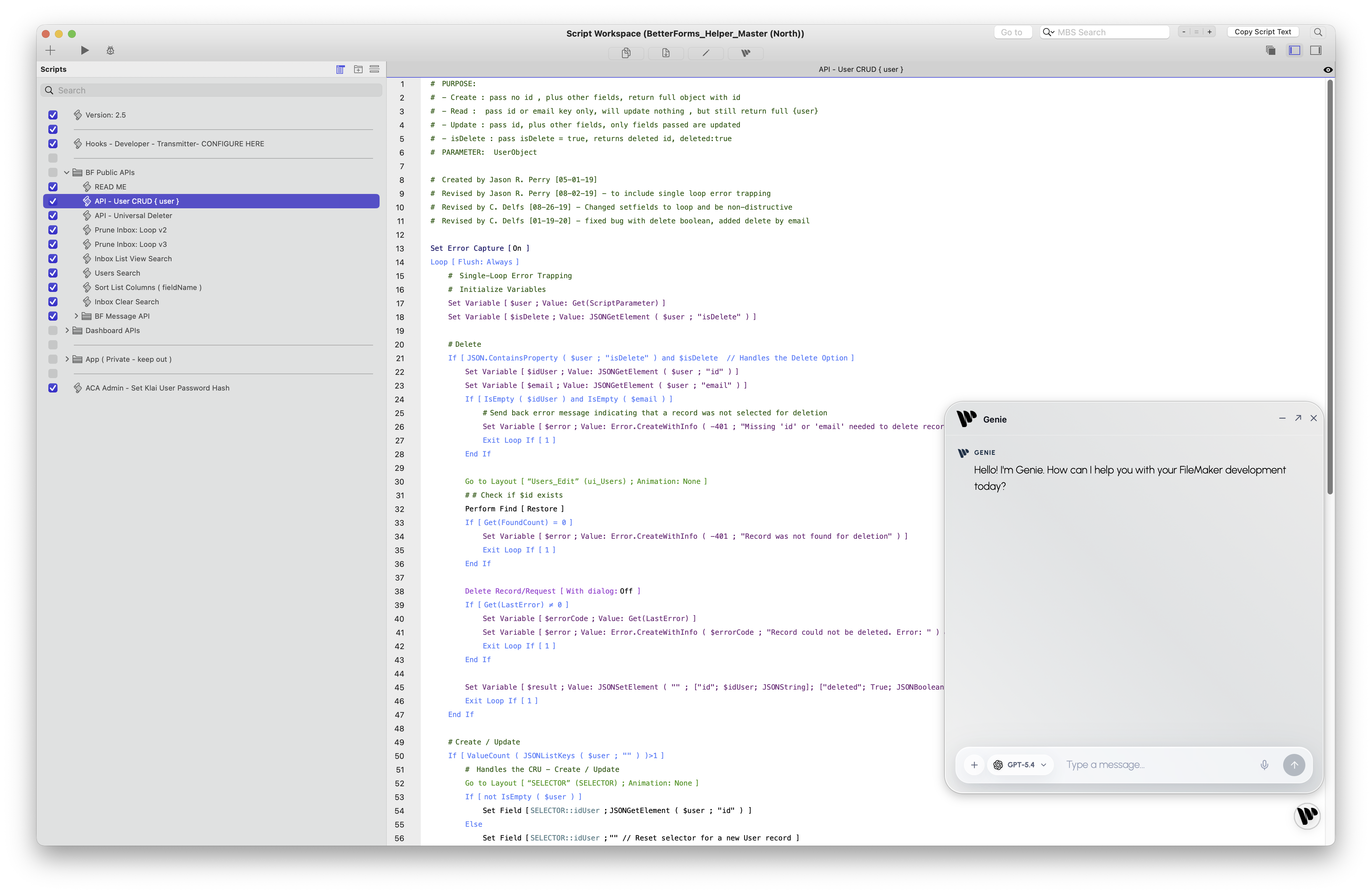Increase font size with plus button
Screen dimensions: 1372x894
[x=1209, y=32]
